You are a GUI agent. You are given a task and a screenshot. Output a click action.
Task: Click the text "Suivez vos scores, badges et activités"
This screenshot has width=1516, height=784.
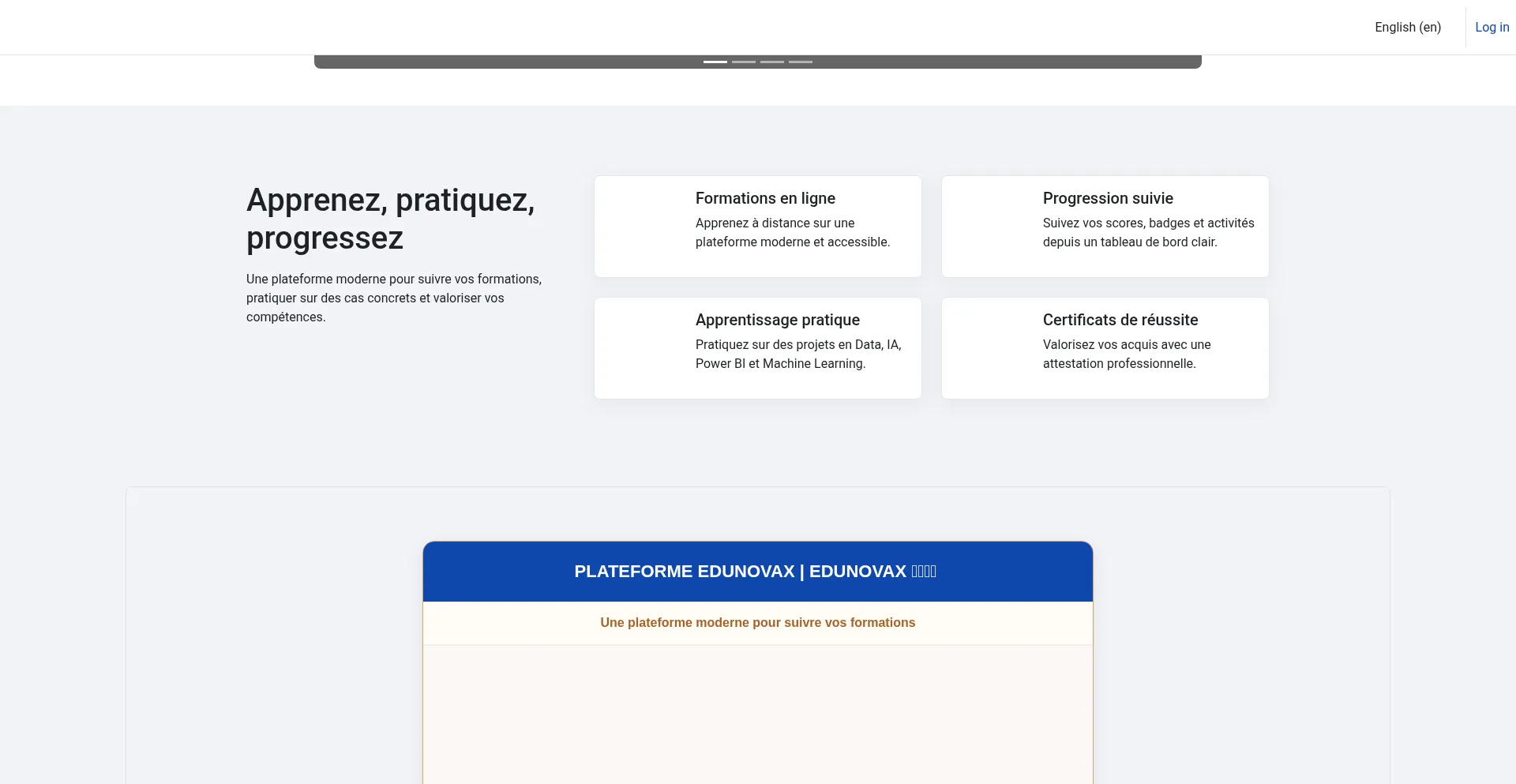point(1149,232)
